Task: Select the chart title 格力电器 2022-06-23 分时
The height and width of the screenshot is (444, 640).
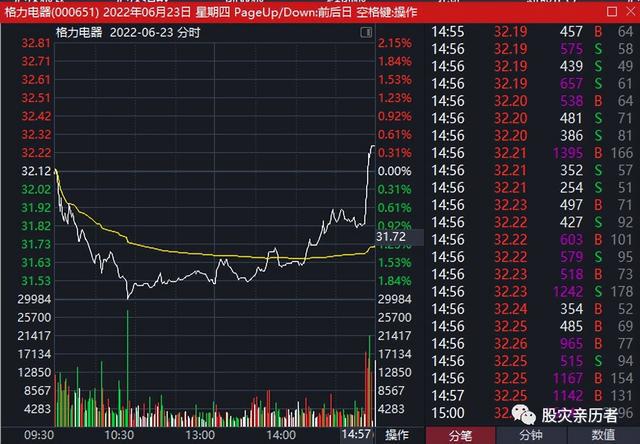Action: (x=128, y=32)
